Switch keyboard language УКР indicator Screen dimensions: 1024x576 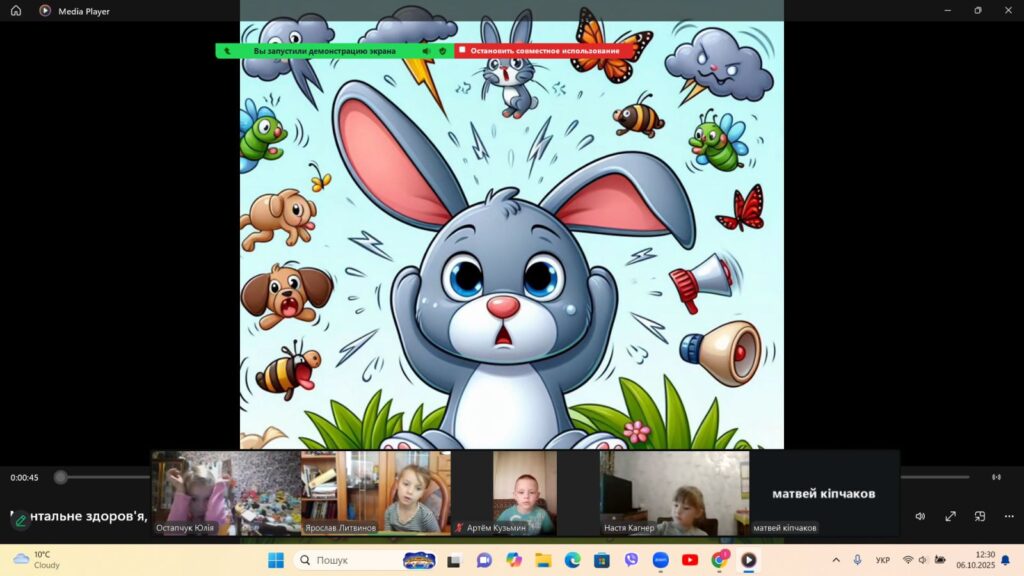click(x=883, y=560)
